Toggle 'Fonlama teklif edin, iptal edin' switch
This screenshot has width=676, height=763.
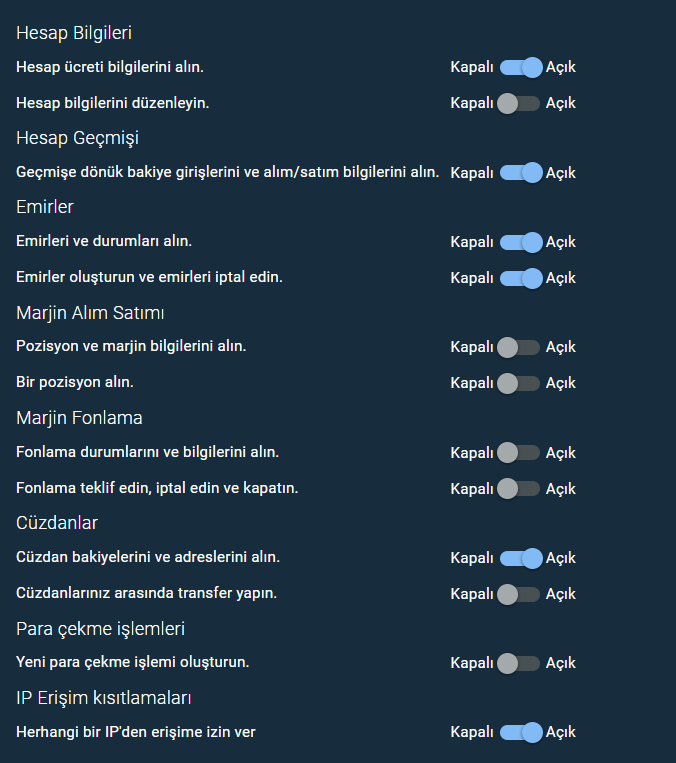click(520, 489)
